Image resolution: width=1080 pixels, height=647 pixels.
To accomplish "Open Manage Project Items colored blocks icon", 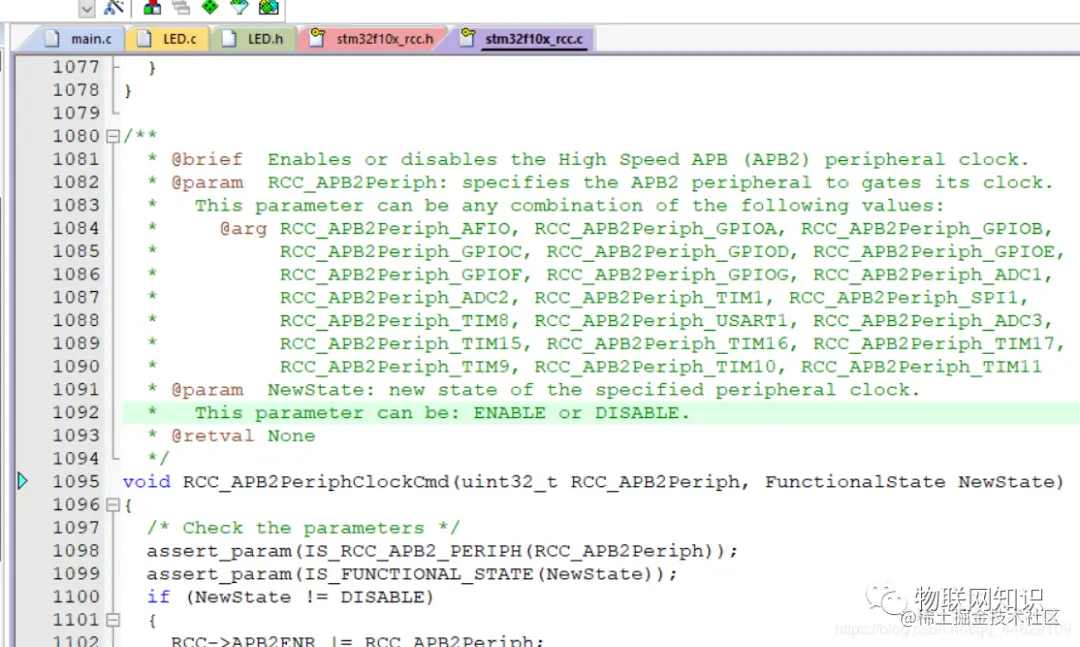I will 152,8.
